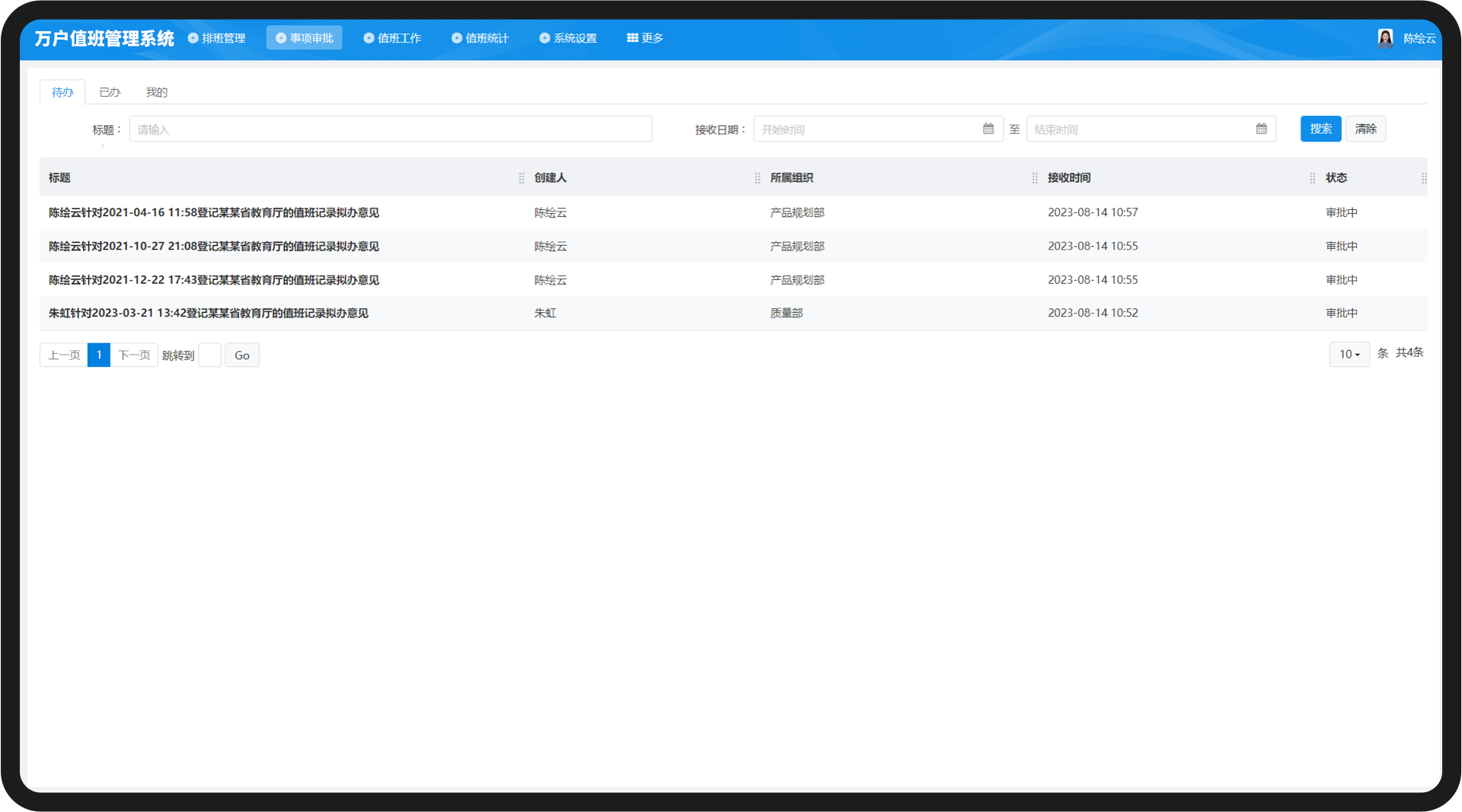Viewport: 1462px width, 812px height.
Task: Open the 值班工作 menu
Action: tap(392, 38)
